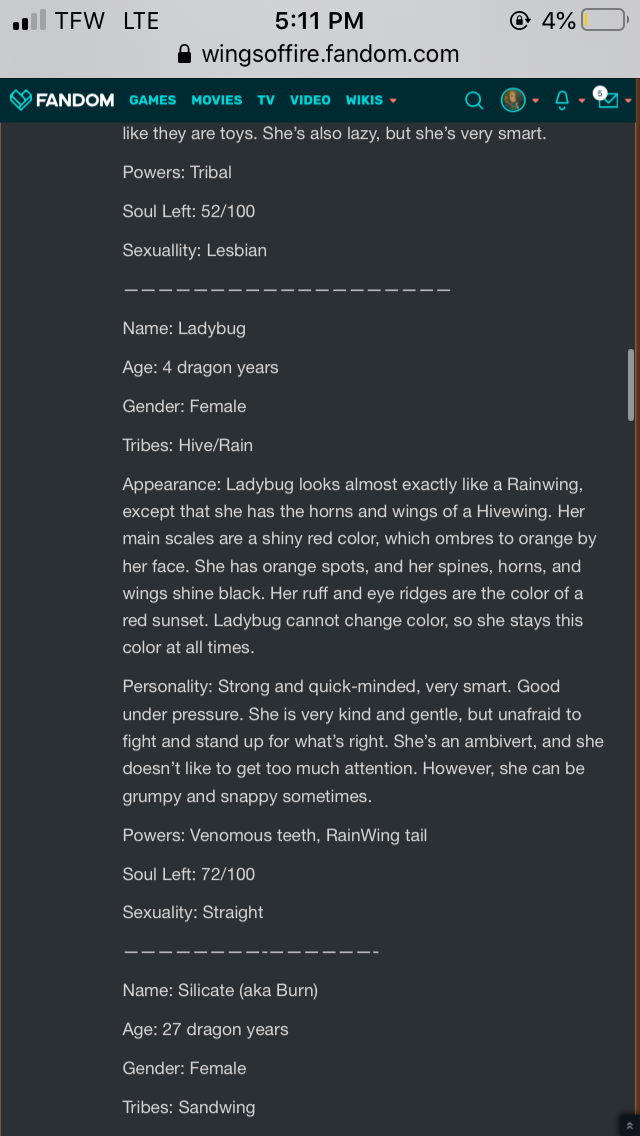Open the user avatar profile
Image resolution: width=640 pixels, height=1136 pixels.
[x=513, y=100]
